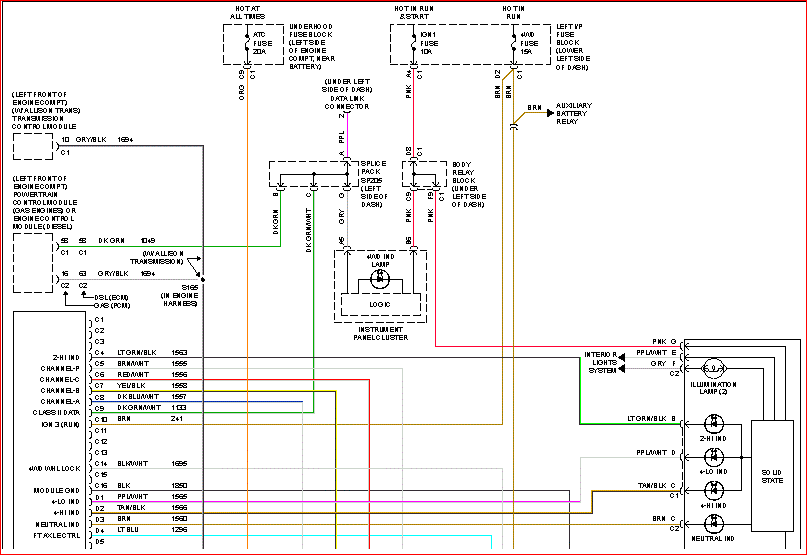Click the vertical PPL wire label below data link
Screen dimensions: 807x555
coord(341,137)
